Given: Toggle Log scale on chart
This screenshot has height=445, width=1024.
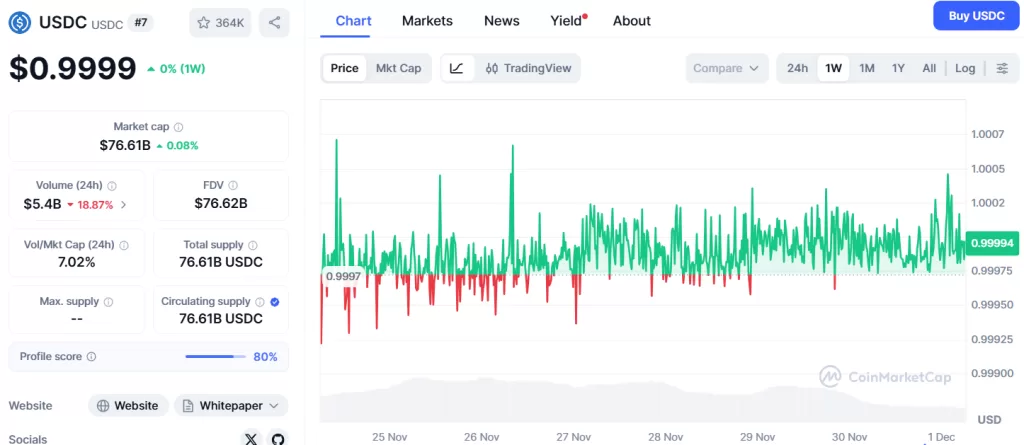Looking at the screenshot, I should pyautogui.click(x=964, y=68).
